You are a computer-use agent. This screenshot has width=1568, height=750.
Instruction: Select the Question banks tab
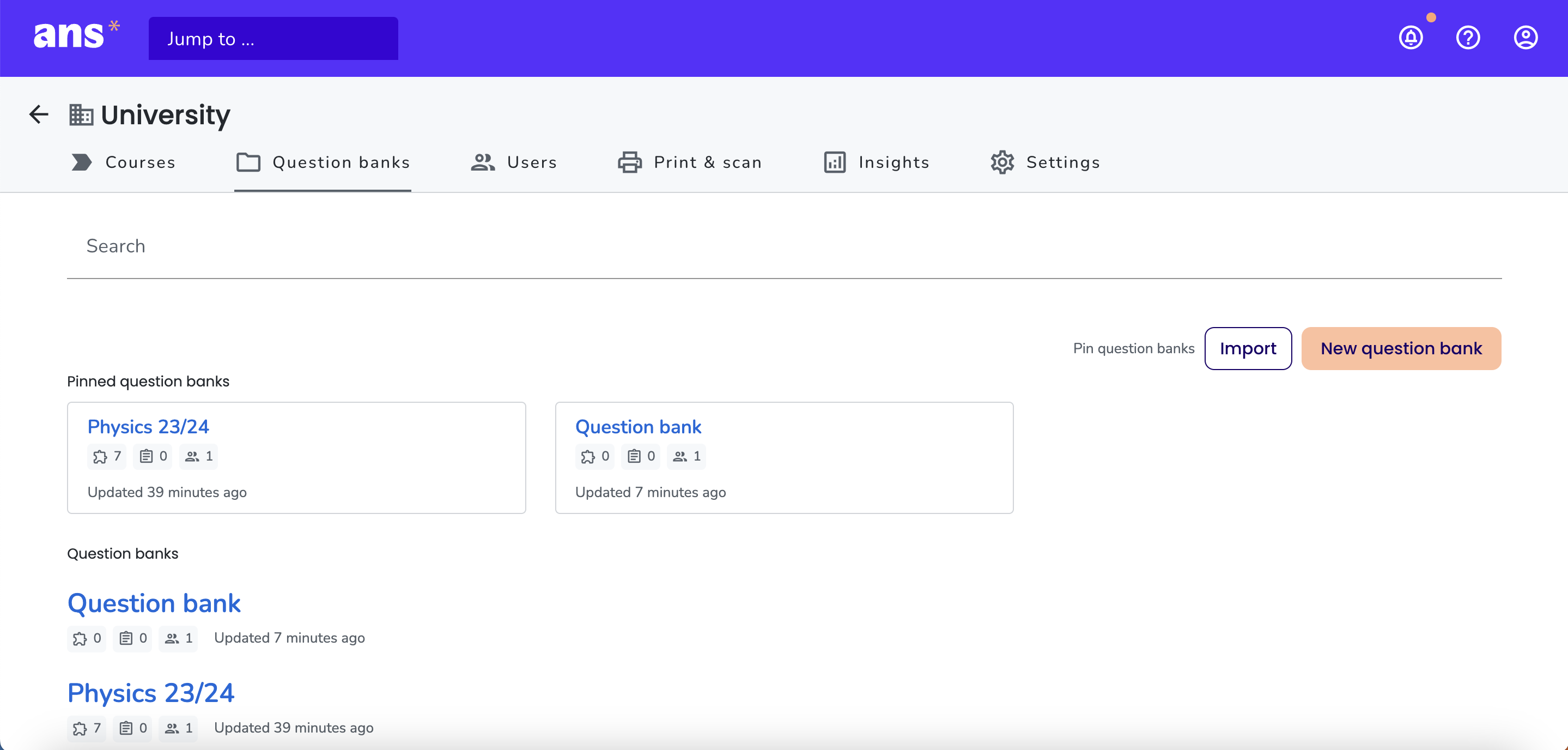pyautogui.click(x=323, y=162)
